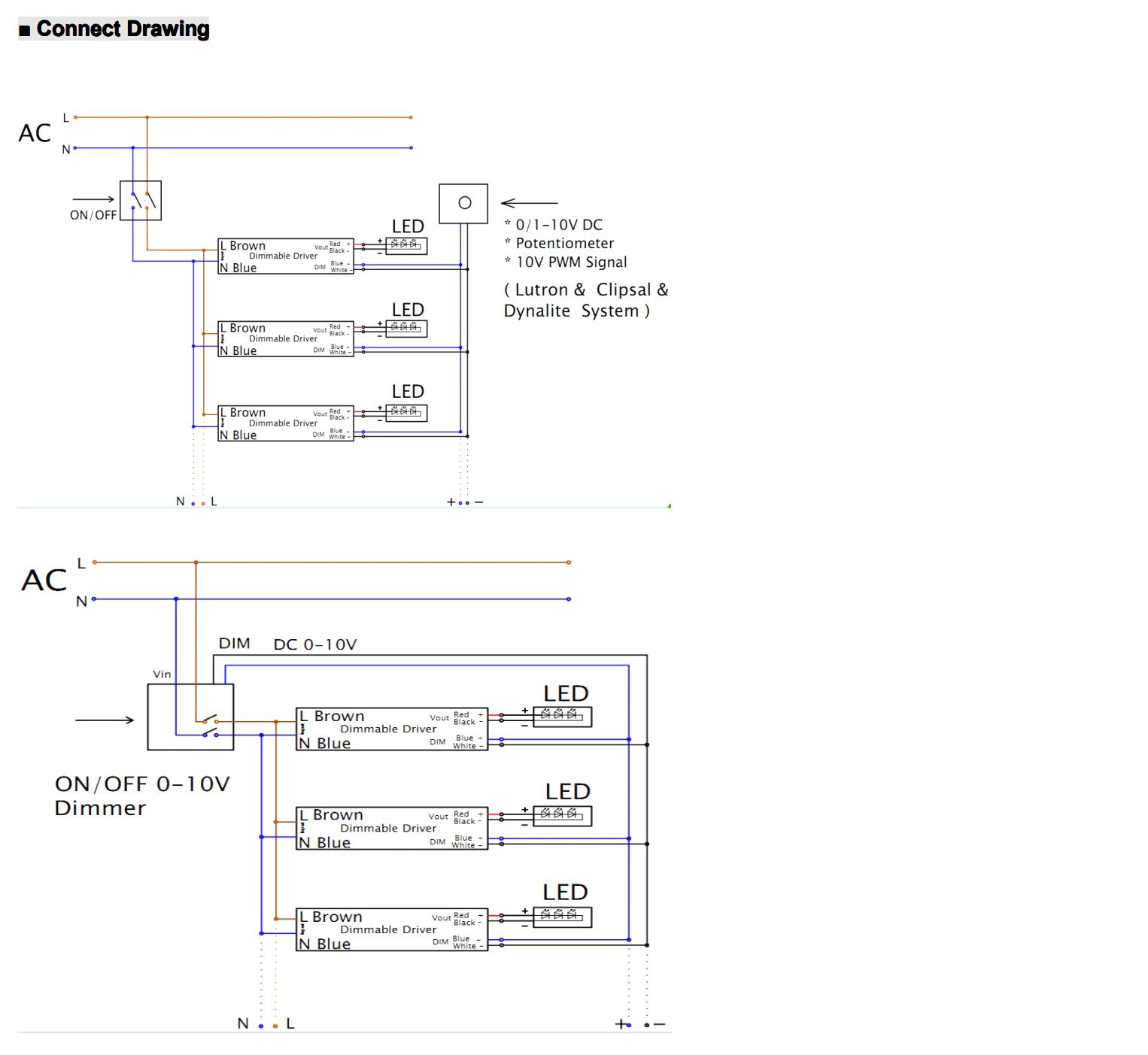1148x1055 pixels.
Task: Click the second Dimmable Driver box in the potentiometer diagram
Action: point(286,339)
